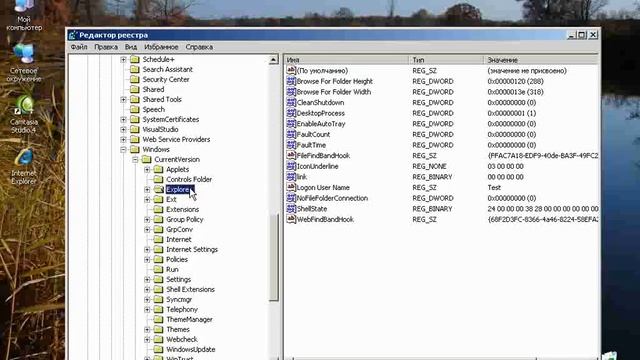Select the Ext key
The width and height of the screenshot is (640, 360).
click(x=171, y=200)
